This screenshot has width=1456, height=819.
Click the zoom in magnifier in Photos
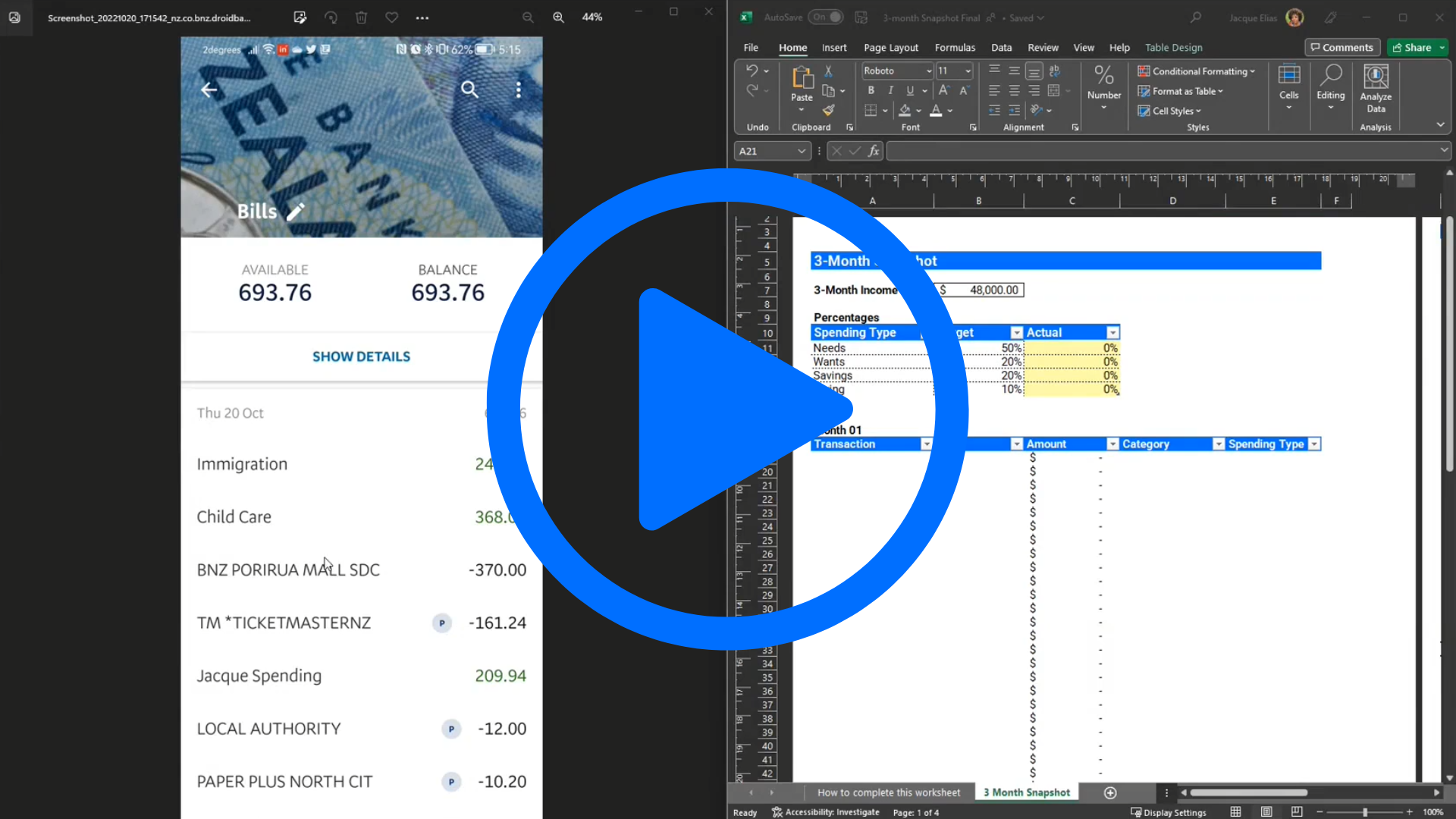(x=558, y=17)
